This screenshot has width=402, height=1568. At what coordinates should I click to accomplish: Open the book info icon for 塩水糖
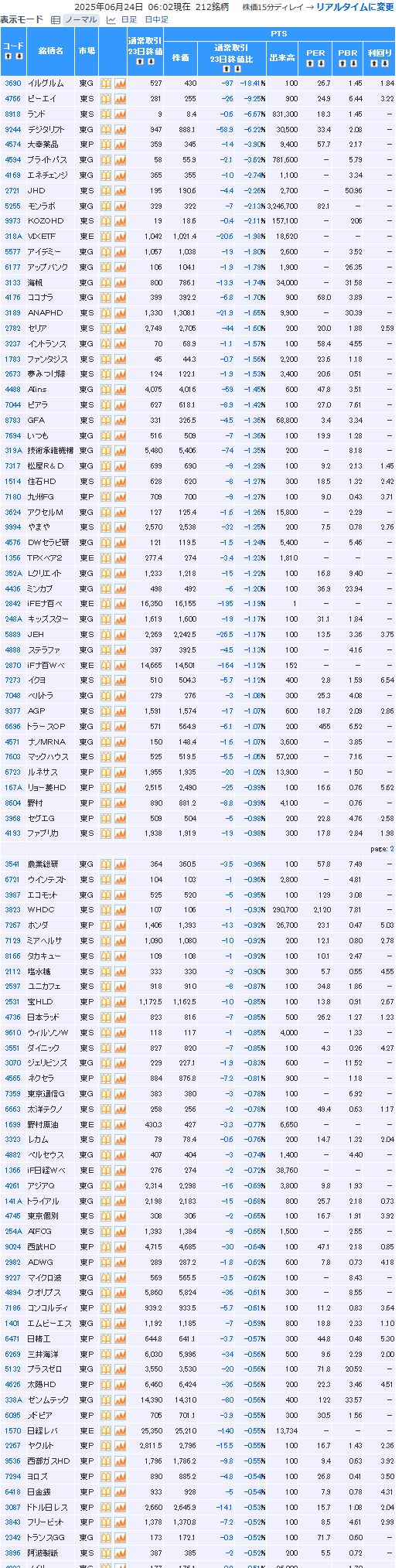107,972
